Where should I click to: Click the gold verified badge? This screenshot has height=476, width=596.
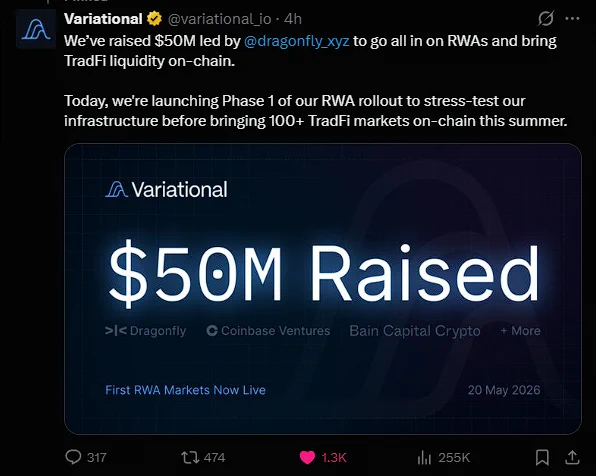(154, 19)
